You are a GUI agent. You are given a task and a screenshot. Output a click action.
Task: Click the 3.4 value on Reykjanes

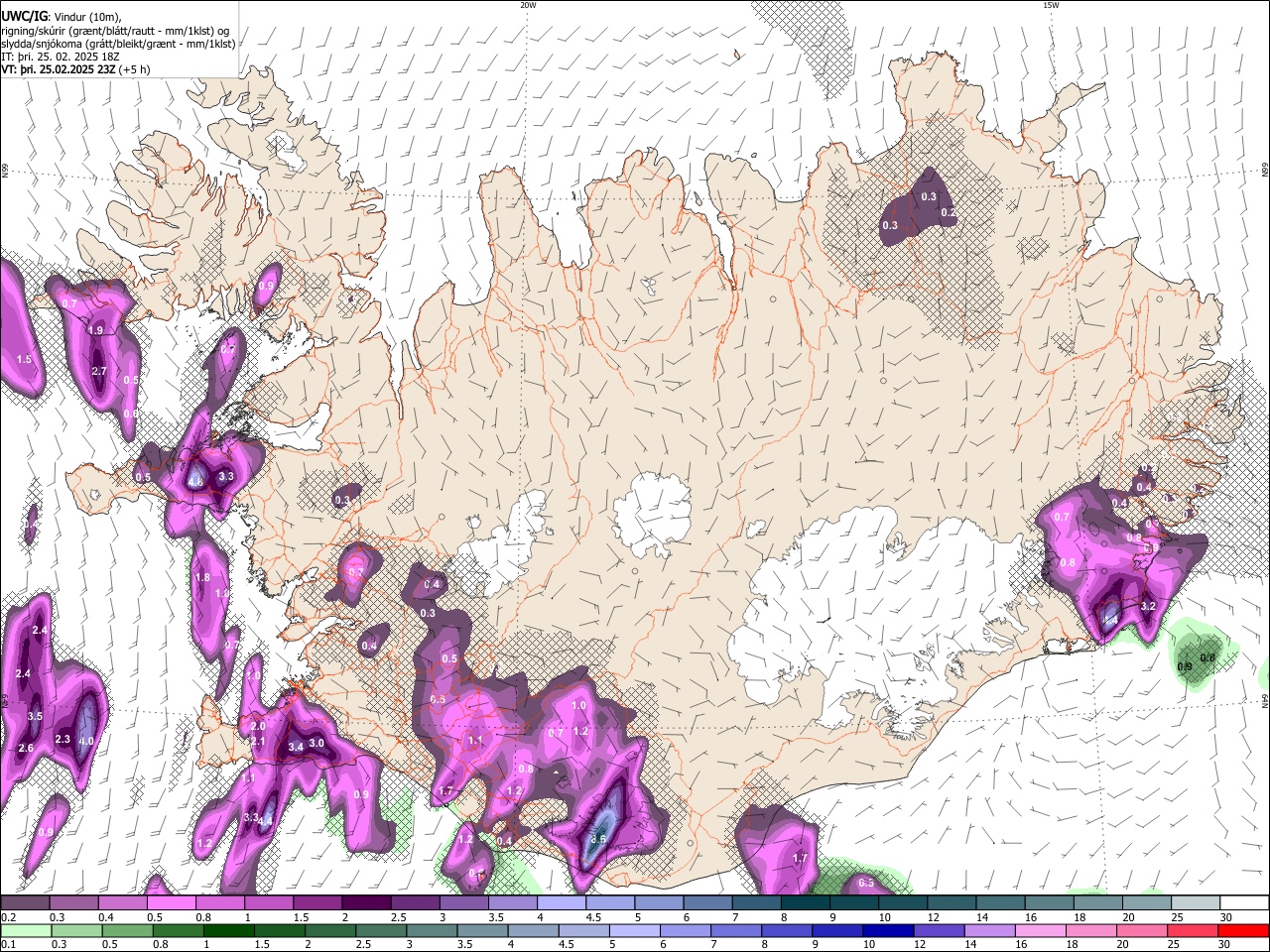pyautogui.click(x=295, y=746)
